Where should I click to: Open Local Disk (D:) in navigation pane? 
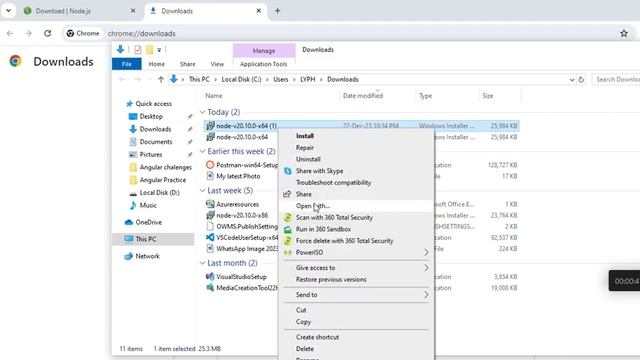click(159, 192)
